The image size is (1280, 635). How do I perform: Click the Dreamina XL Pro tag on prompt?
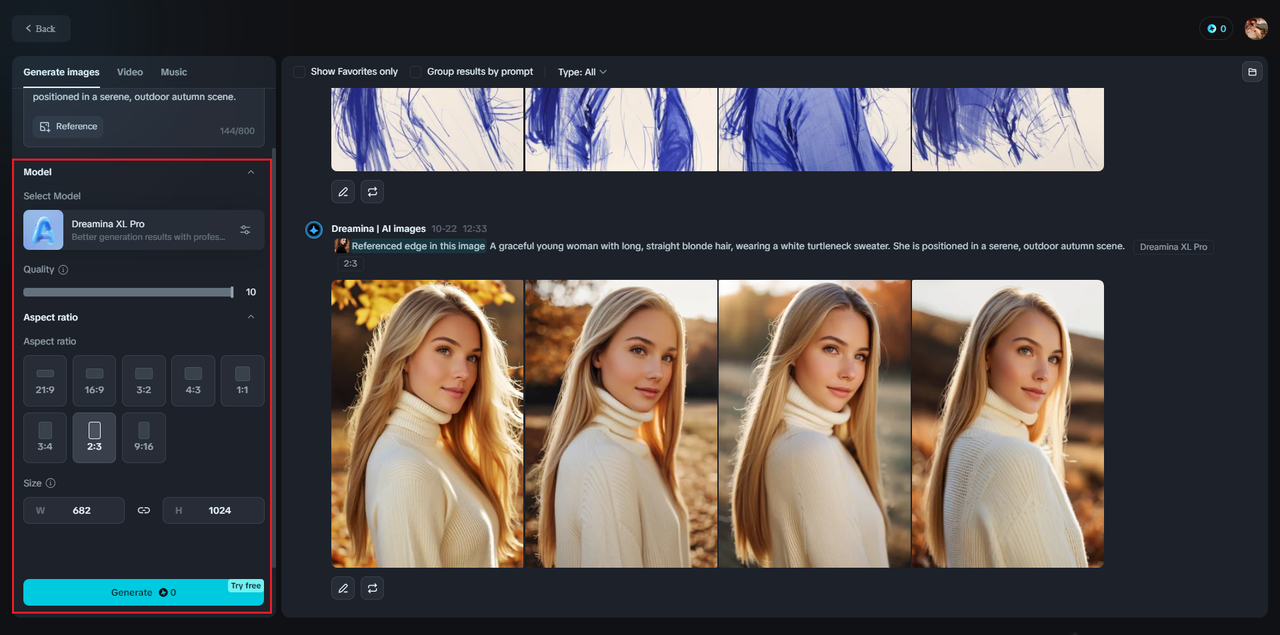tap(1174, 247)
